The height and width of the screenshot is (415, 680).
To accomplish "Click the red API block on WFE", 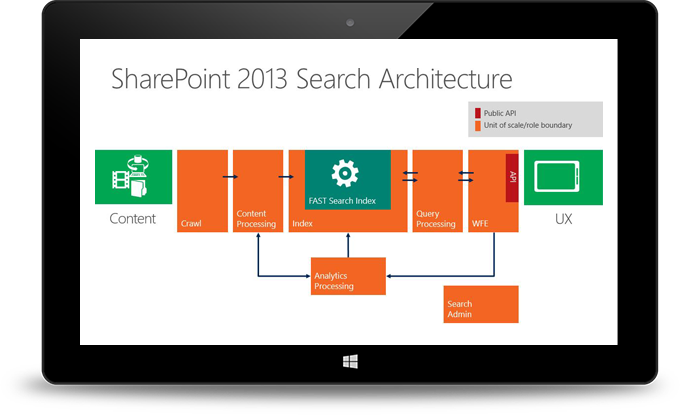I will pos(512,178).
